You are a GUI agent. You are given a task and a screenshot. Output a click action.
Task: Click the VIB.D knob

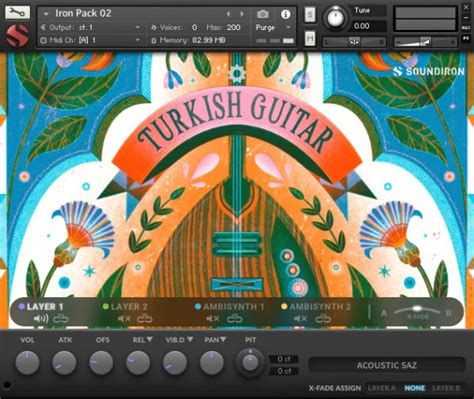coord(175,362)
